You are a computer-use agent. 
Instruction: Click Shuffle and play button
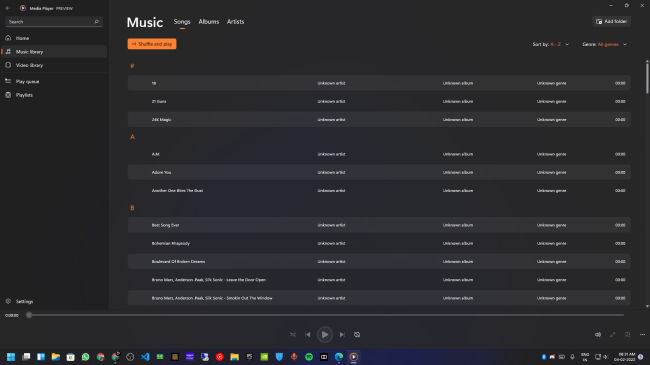[152, 44]
